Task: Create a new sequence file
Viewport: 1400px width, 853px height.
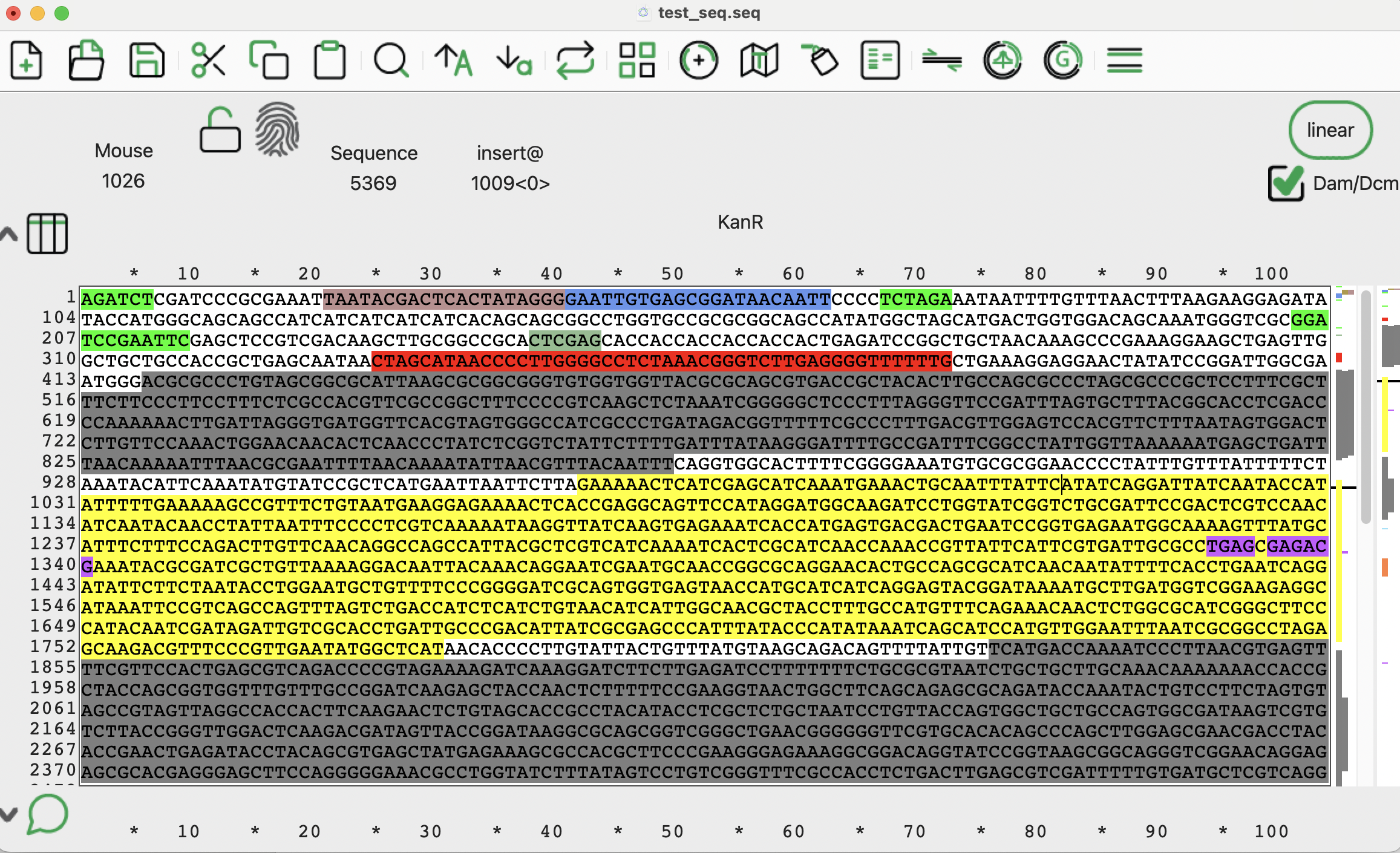Action: click(x=26, y=60)
